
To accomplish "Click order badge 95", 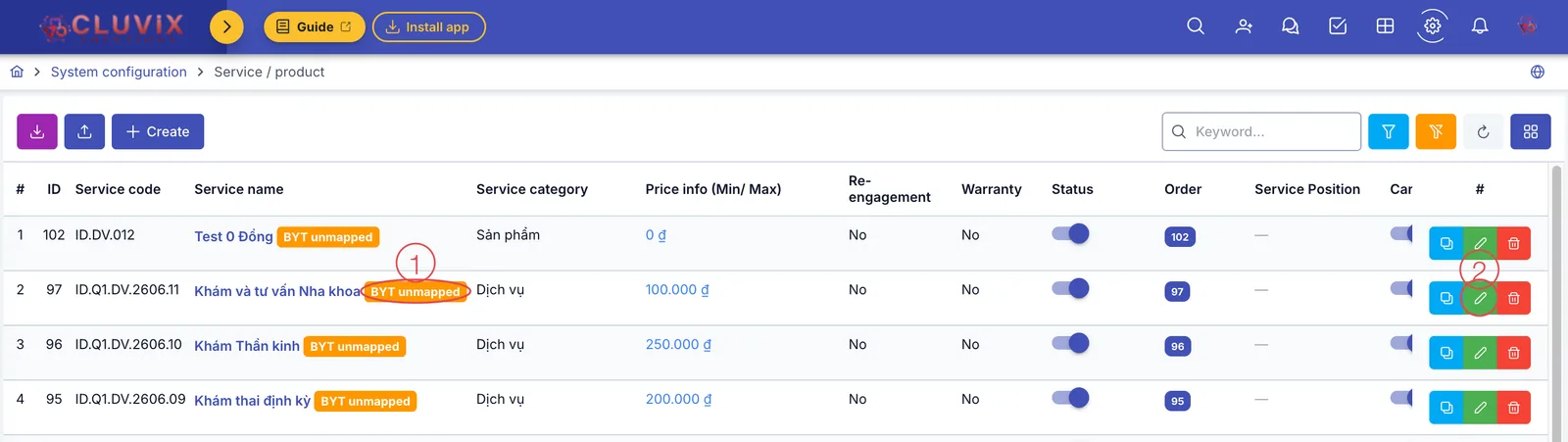I will [x=1177, y=402].
